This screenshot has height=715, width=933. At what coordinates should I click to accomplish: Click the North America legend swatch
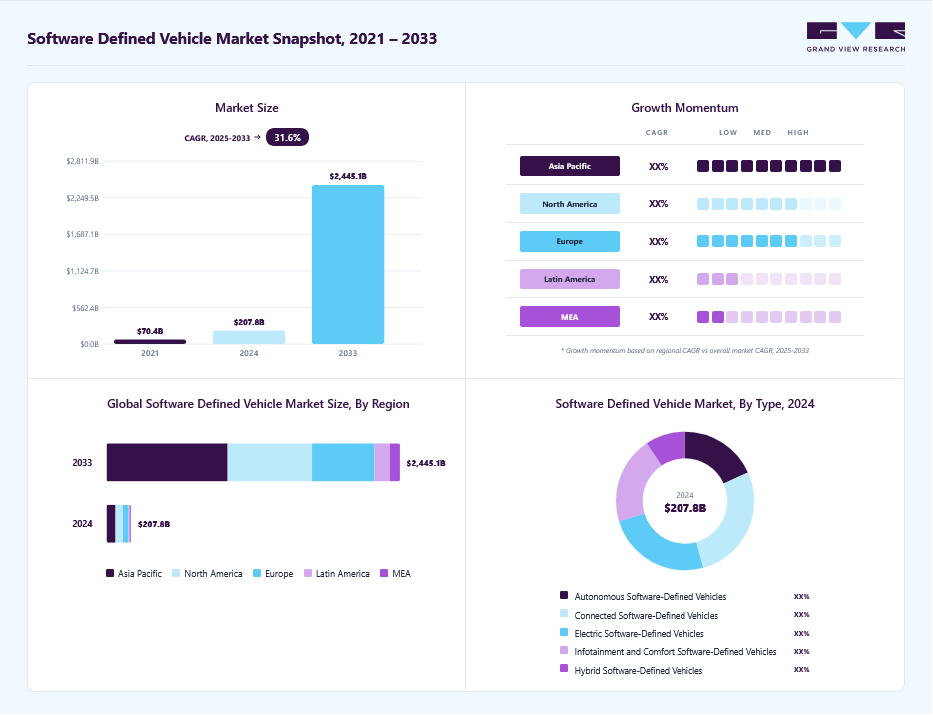(x=176, y=573)
